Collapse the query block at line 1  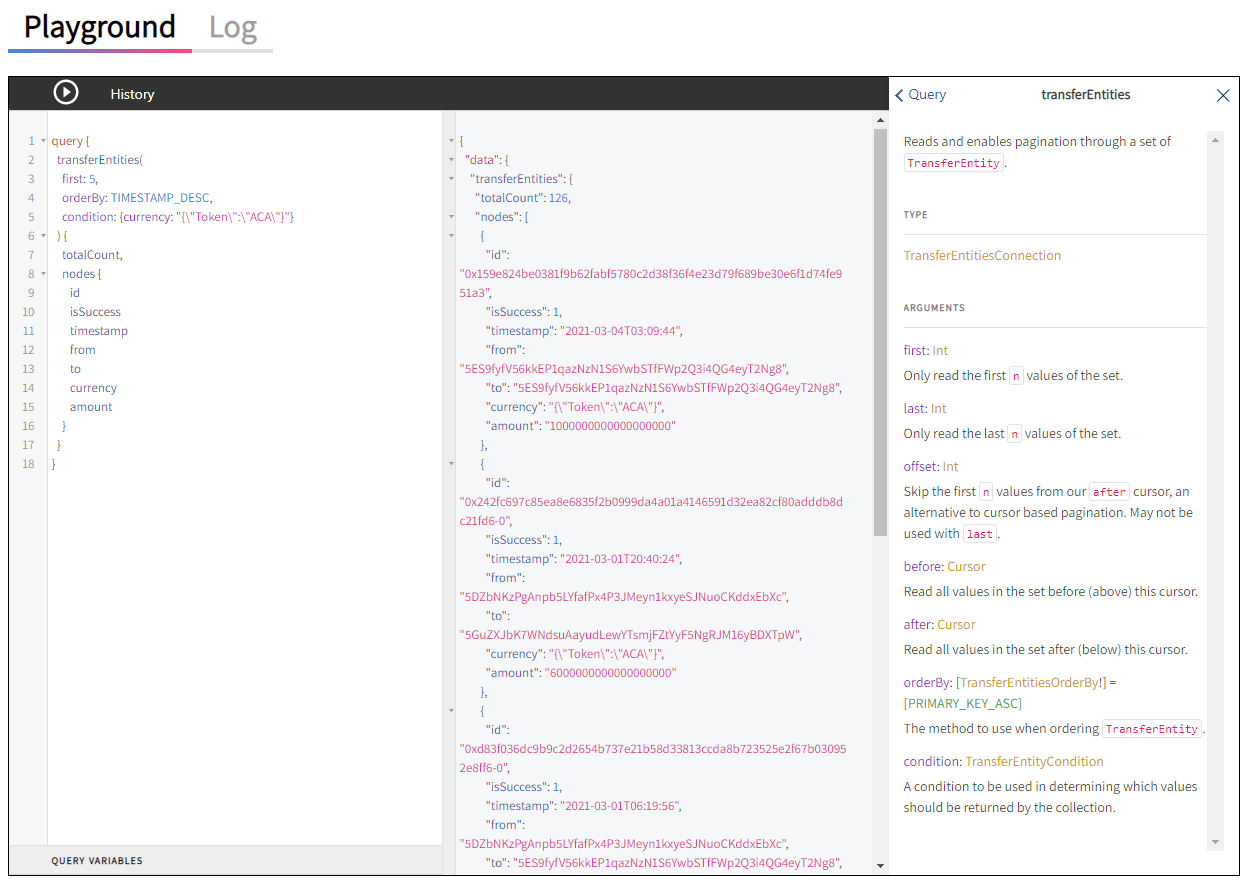click(x=43, y=141)
